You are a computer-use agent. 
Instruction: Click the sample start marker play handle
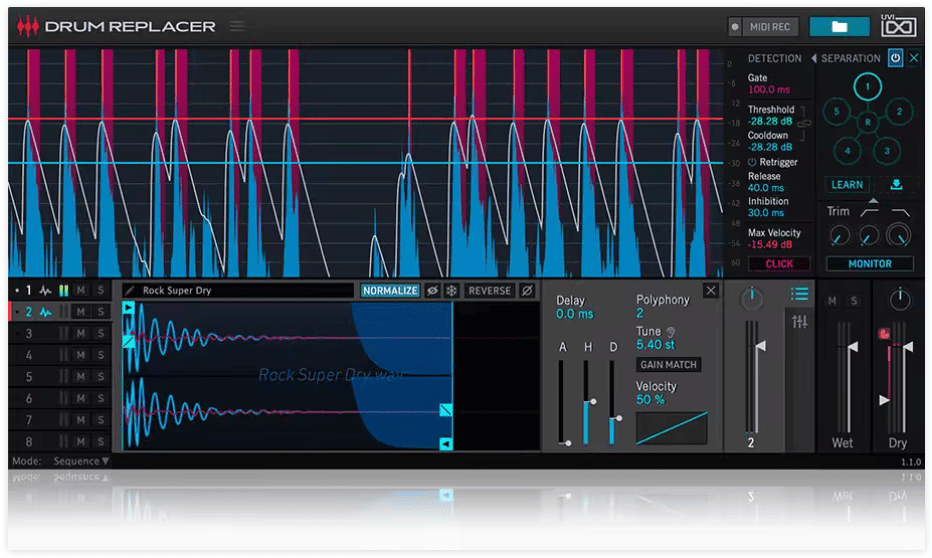pos(128,308)
